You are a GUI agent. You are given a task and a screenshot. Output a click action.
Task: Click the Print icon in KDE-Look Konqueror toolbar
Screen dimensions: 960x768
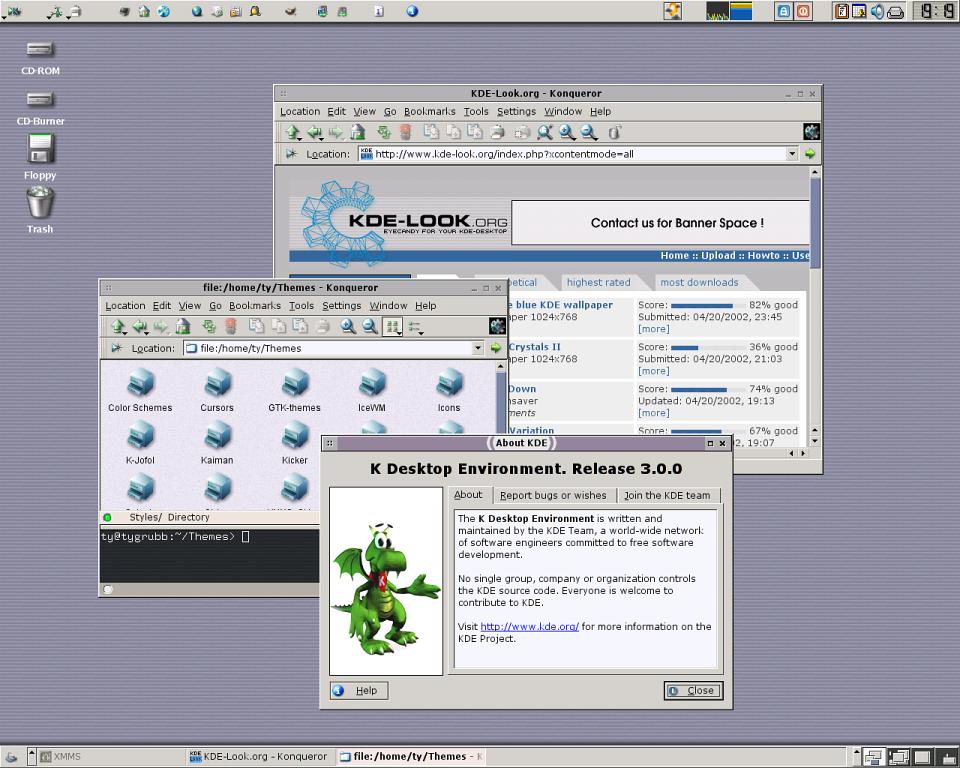tap(498, 132)
